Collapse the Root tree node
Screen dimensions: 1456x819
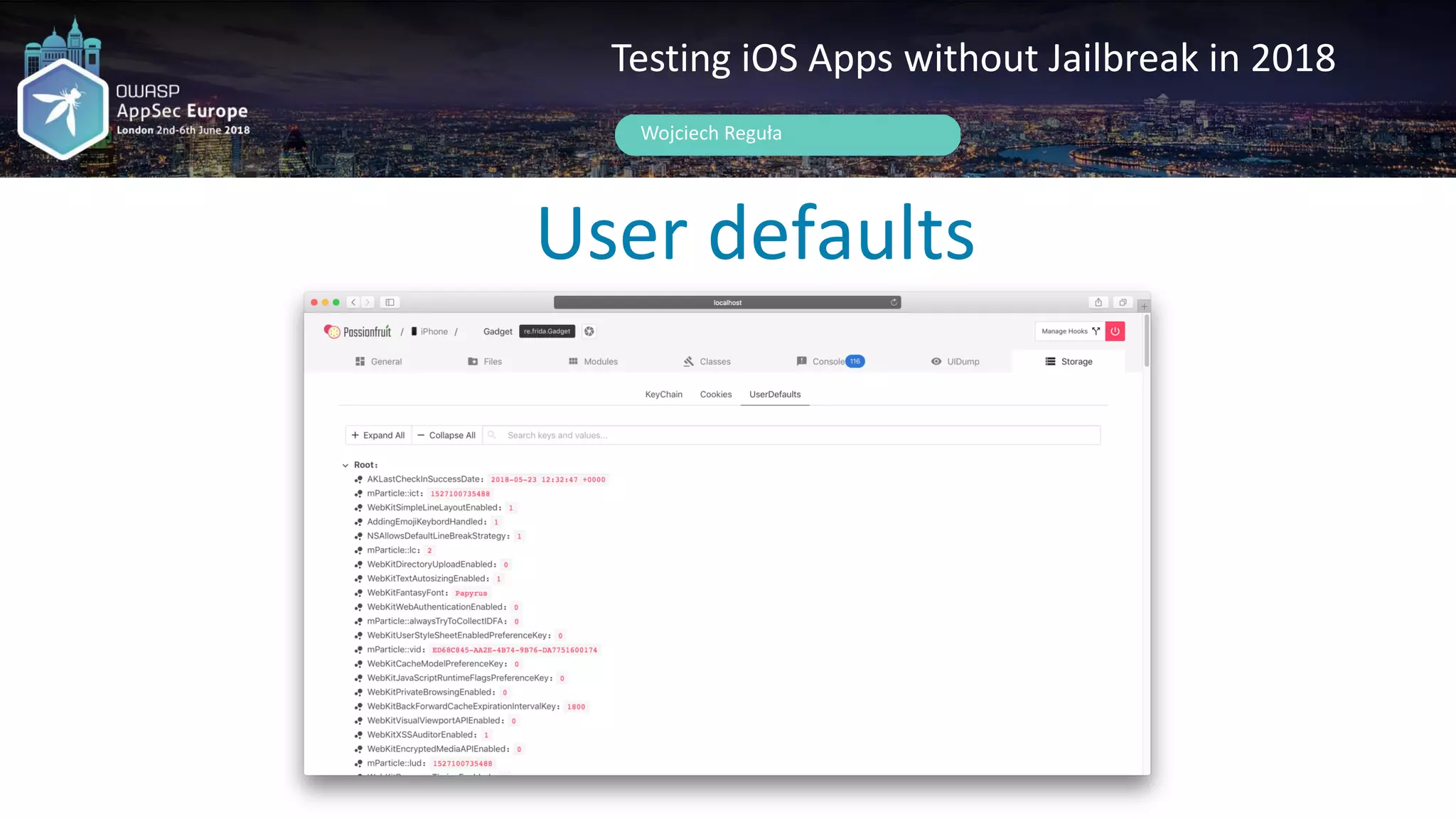tap(346, 466)
